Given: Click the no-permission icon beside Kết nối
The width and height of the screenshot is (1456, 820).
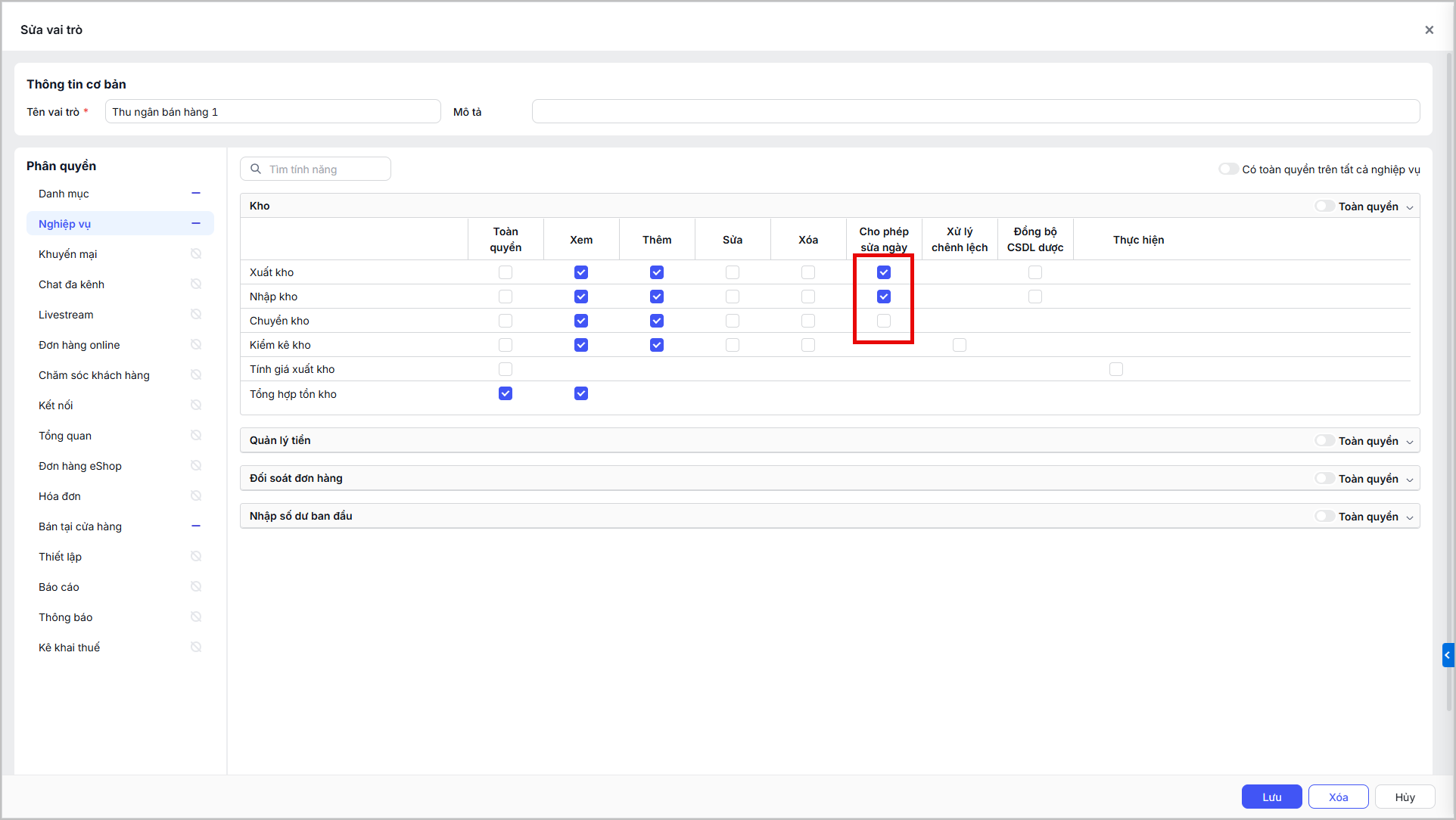Looking at the screenshot, I should pyautogui.click(x=196, y=405).
